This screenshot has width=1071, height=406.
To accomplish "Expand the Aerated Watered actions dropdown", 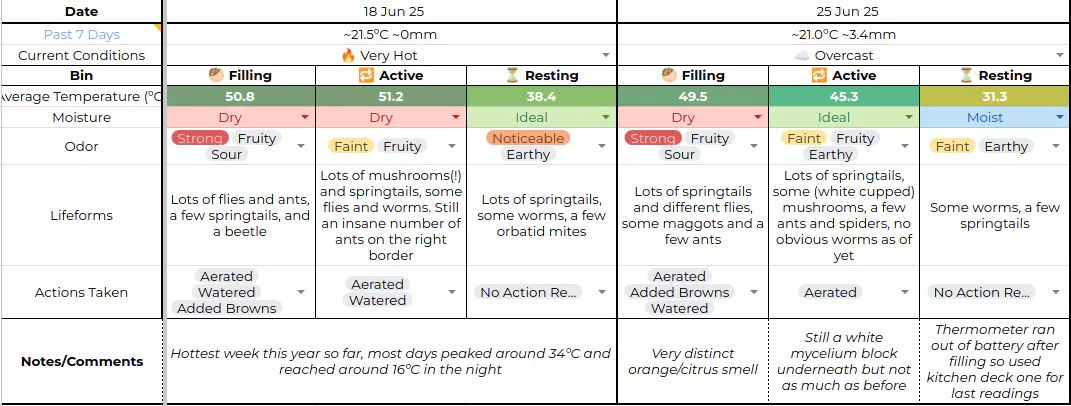I will click(x=451, y=293).
